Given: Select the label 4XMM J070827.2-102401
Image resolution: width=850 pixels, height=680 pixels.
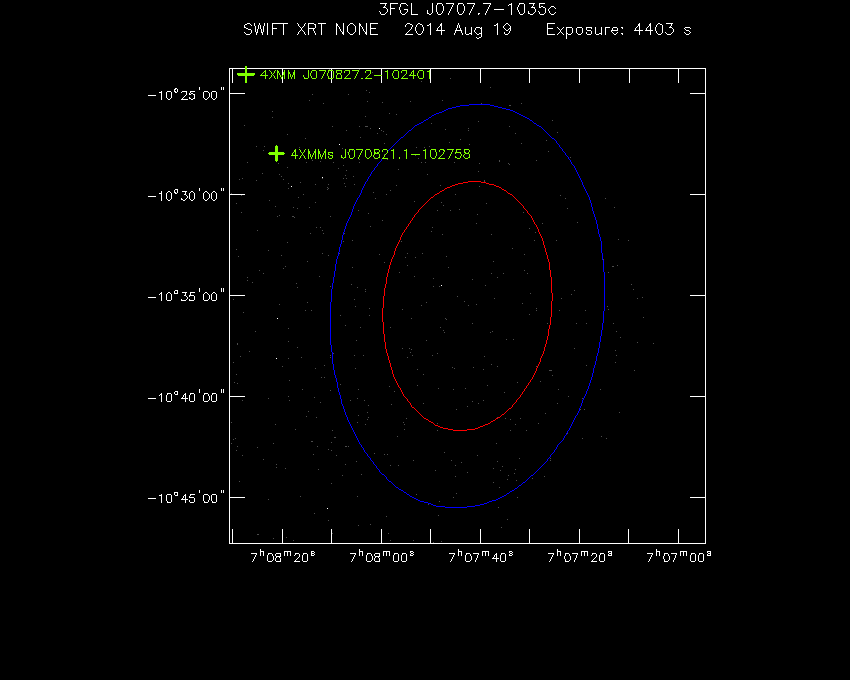Looking at the screenshot, I should [346, 75].
